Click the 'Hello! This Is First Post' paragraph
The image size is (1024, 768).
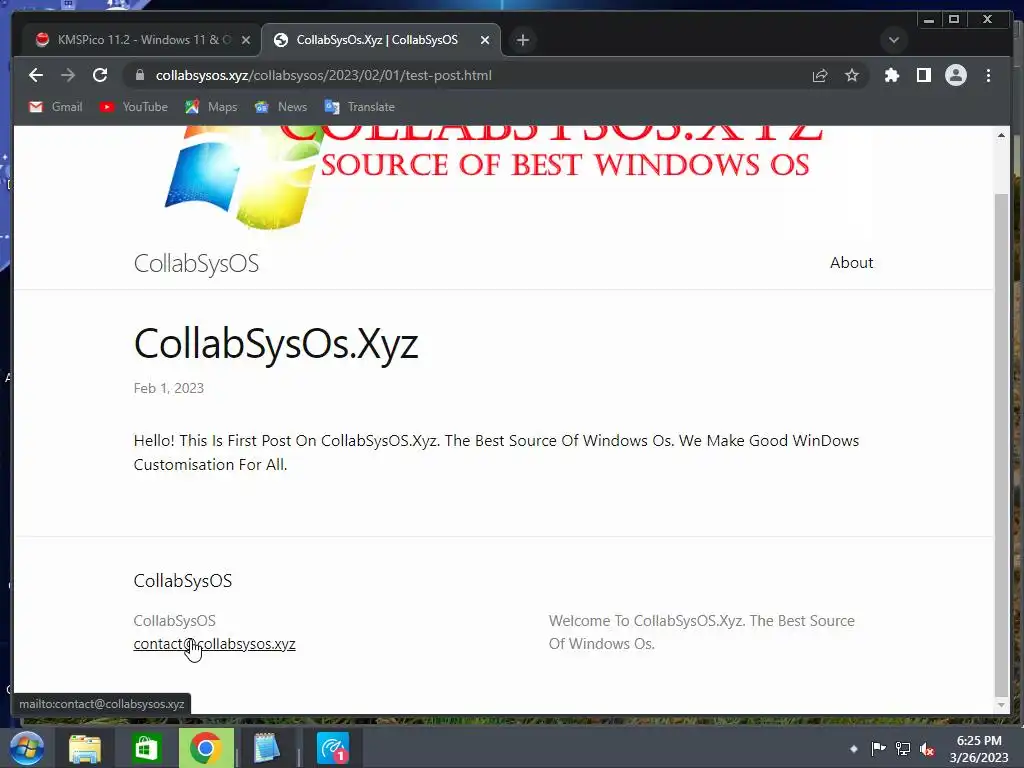(496, 453)
